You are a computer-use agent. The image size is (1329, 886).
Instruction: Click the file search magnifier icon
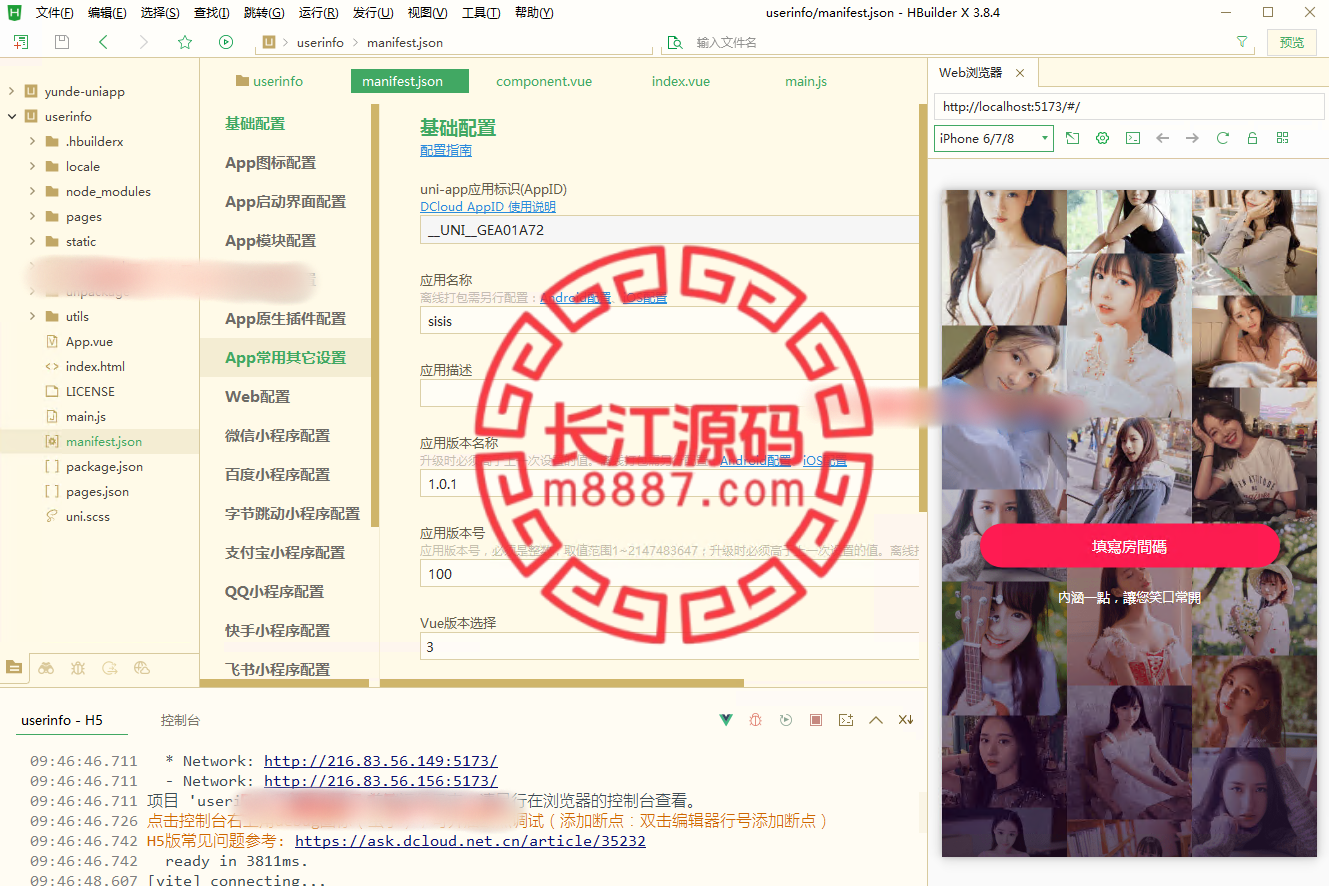[675, 42]
